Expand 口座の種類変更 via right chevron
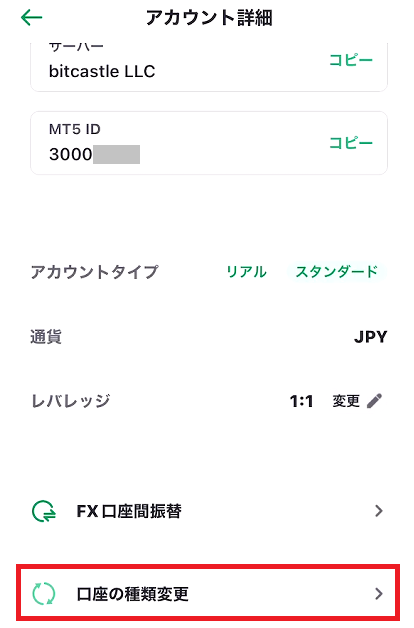The image size is (414, 628). pos(379,594)
